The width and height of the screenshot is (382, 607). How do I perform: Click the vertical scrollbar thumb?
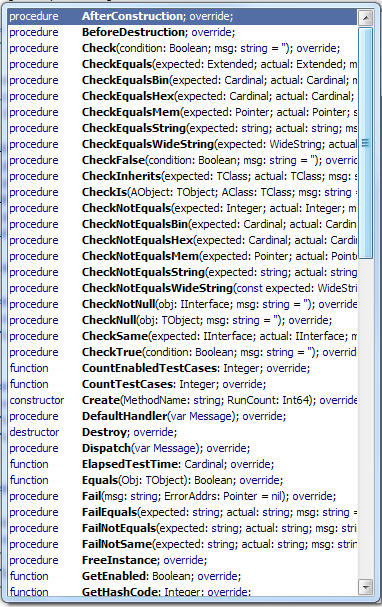point(365,143)
